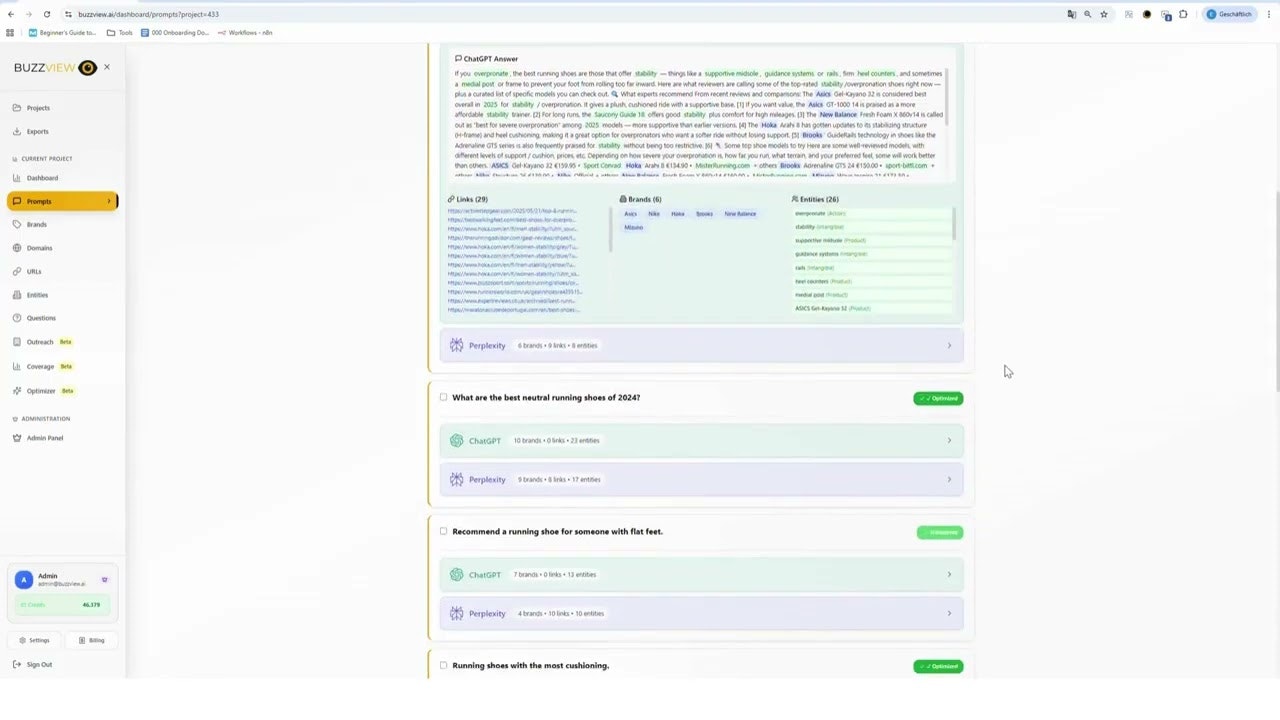Expand Perplexity row with 6 brands
Screen dimensions: 1280x720
(701, 345)
